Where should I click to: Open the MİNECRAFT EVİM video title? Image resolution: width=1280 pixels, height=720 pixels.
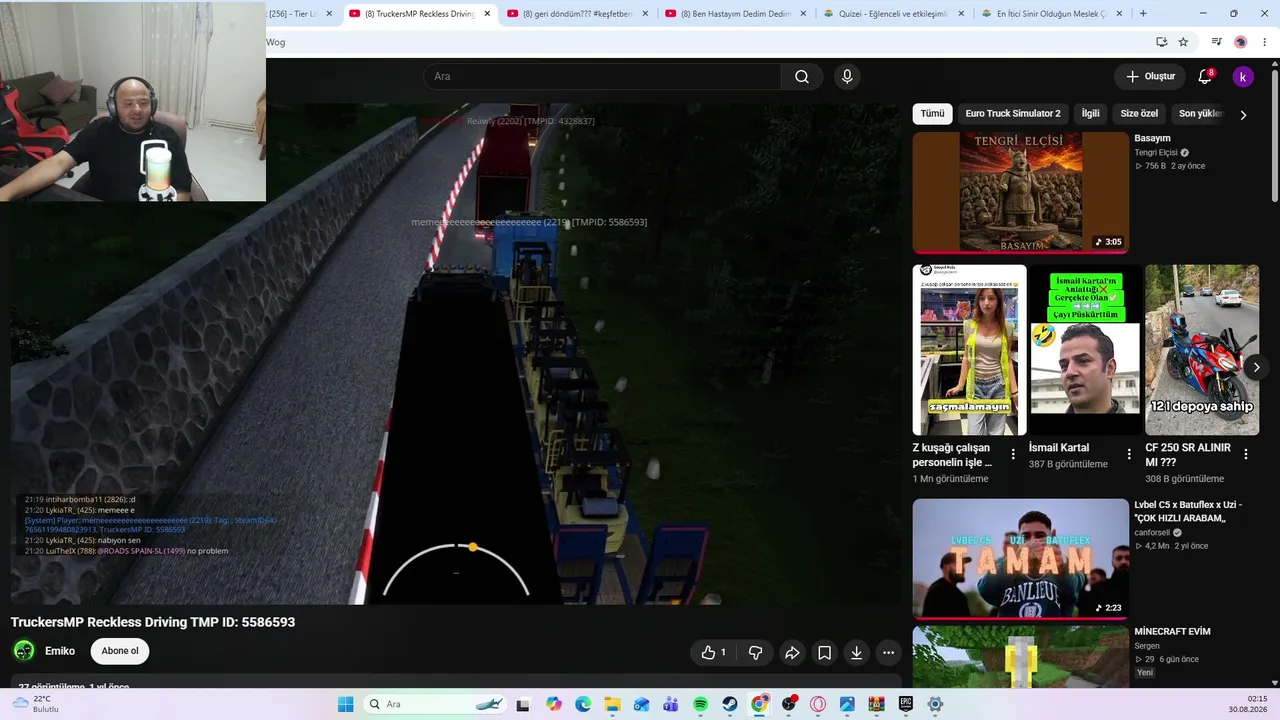point(1172,632)
